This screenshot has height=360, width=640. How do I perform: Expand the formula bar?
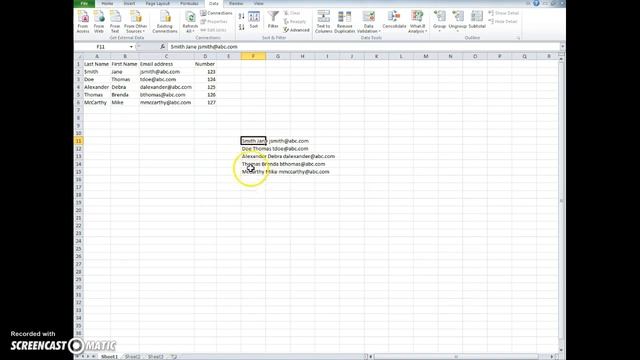point(562,47)
